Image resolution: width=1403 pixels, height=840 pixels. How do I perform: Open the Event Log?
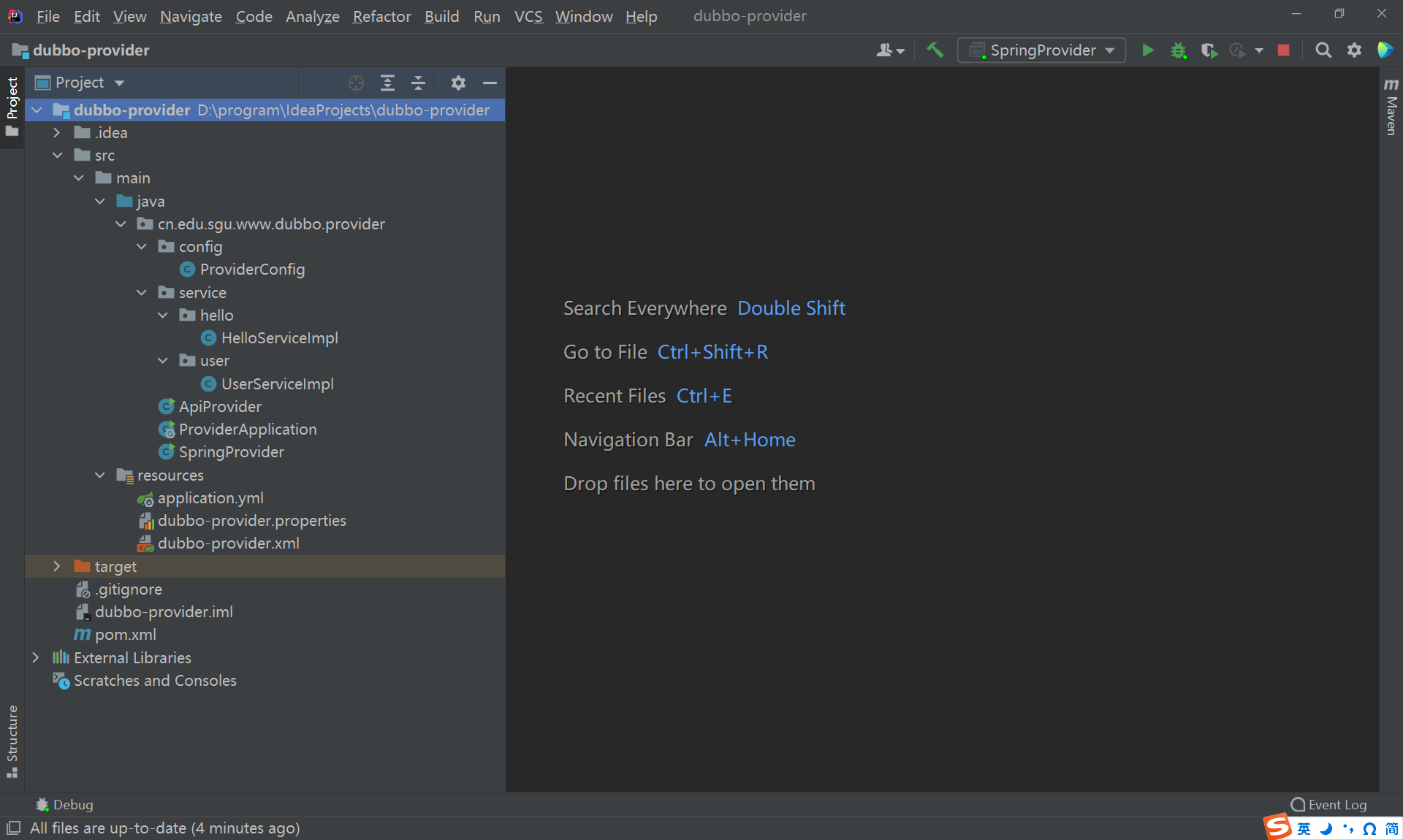click(1328, 805)
